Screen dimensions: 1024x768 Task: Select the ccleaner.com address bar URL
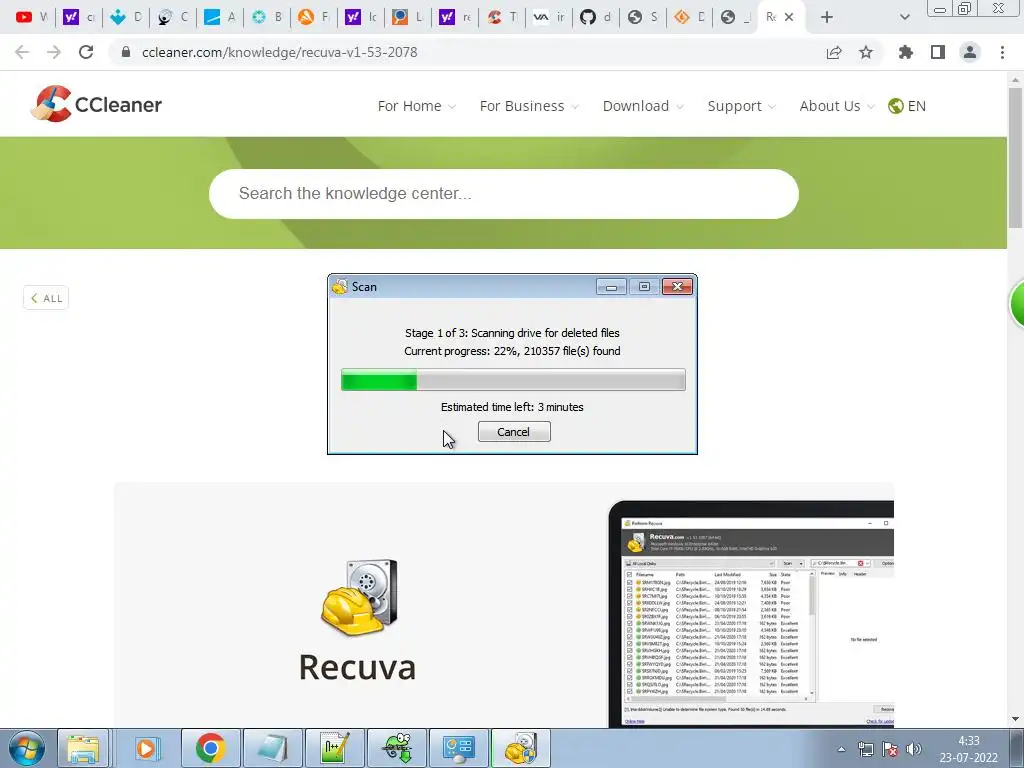(280, 52)
